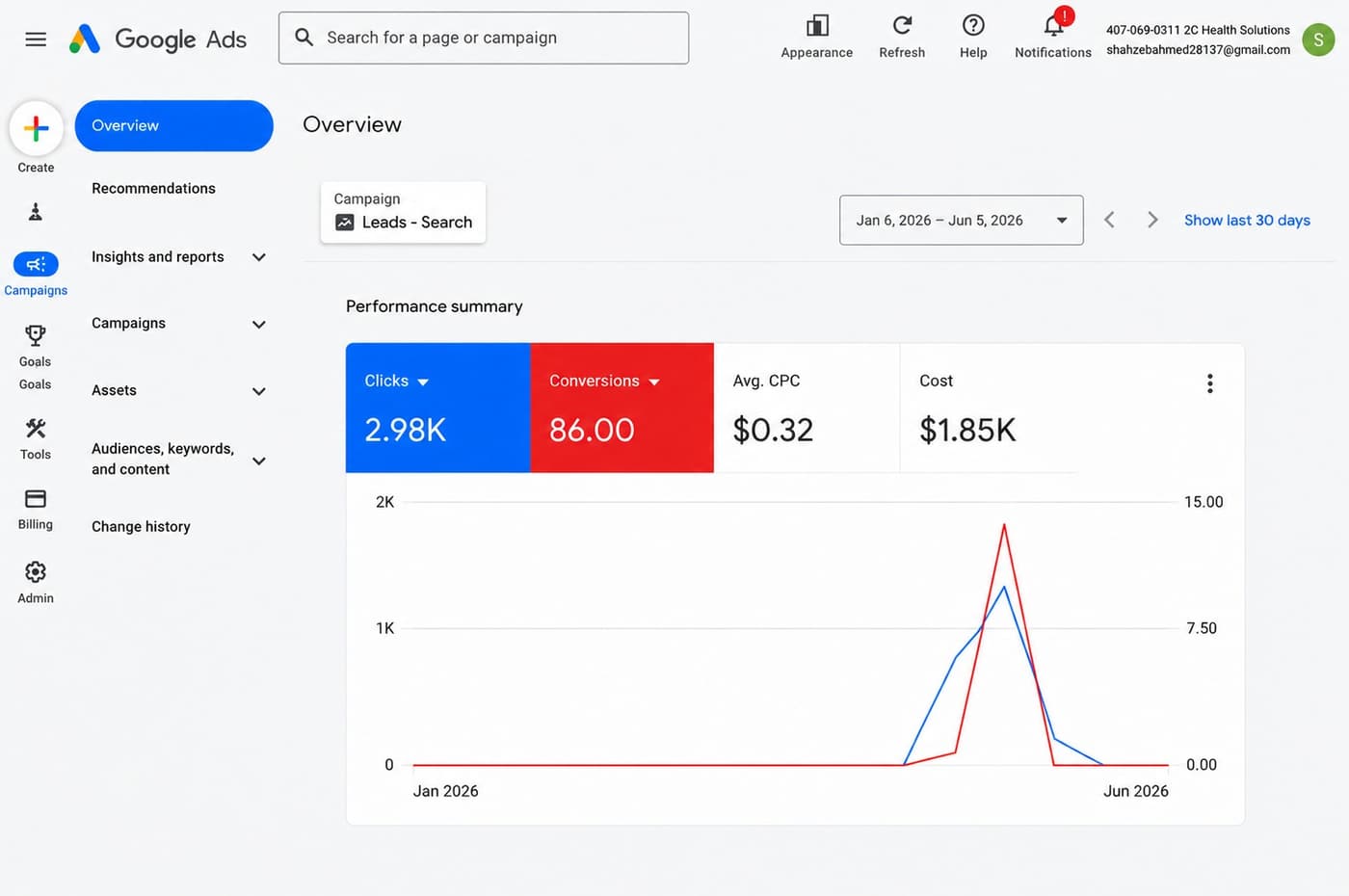Image resolution: width=1349 pixels, height=896 pixels.
Task: Open the Goals trophy icon
Action: 36,335
